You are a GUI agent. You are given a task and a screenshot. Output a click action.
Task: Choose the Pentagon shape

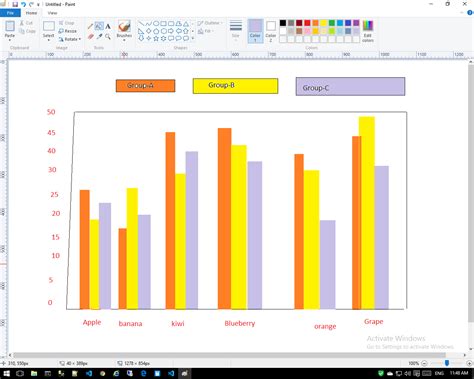pyautogui.click(x=156, y=31)
